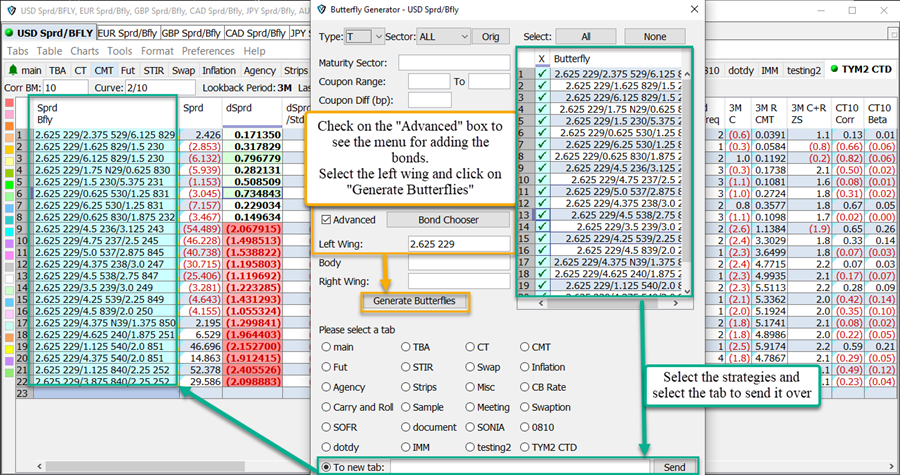The height and width of the screenshot is (475, 900).
Task: Click the Right Wing input field
Action: [x=459, y=281]
